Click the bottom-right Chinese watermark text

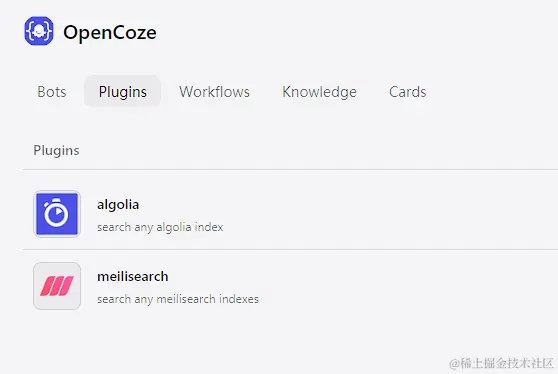pyautogui.click(x=501, y=363)
